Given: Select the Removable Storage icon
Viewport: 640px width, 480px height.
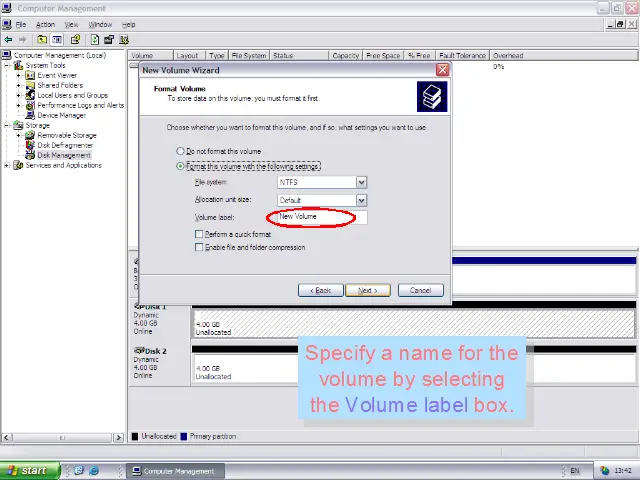Looking at the screenshot, I should pyautogui.click(x=30, y=135).
